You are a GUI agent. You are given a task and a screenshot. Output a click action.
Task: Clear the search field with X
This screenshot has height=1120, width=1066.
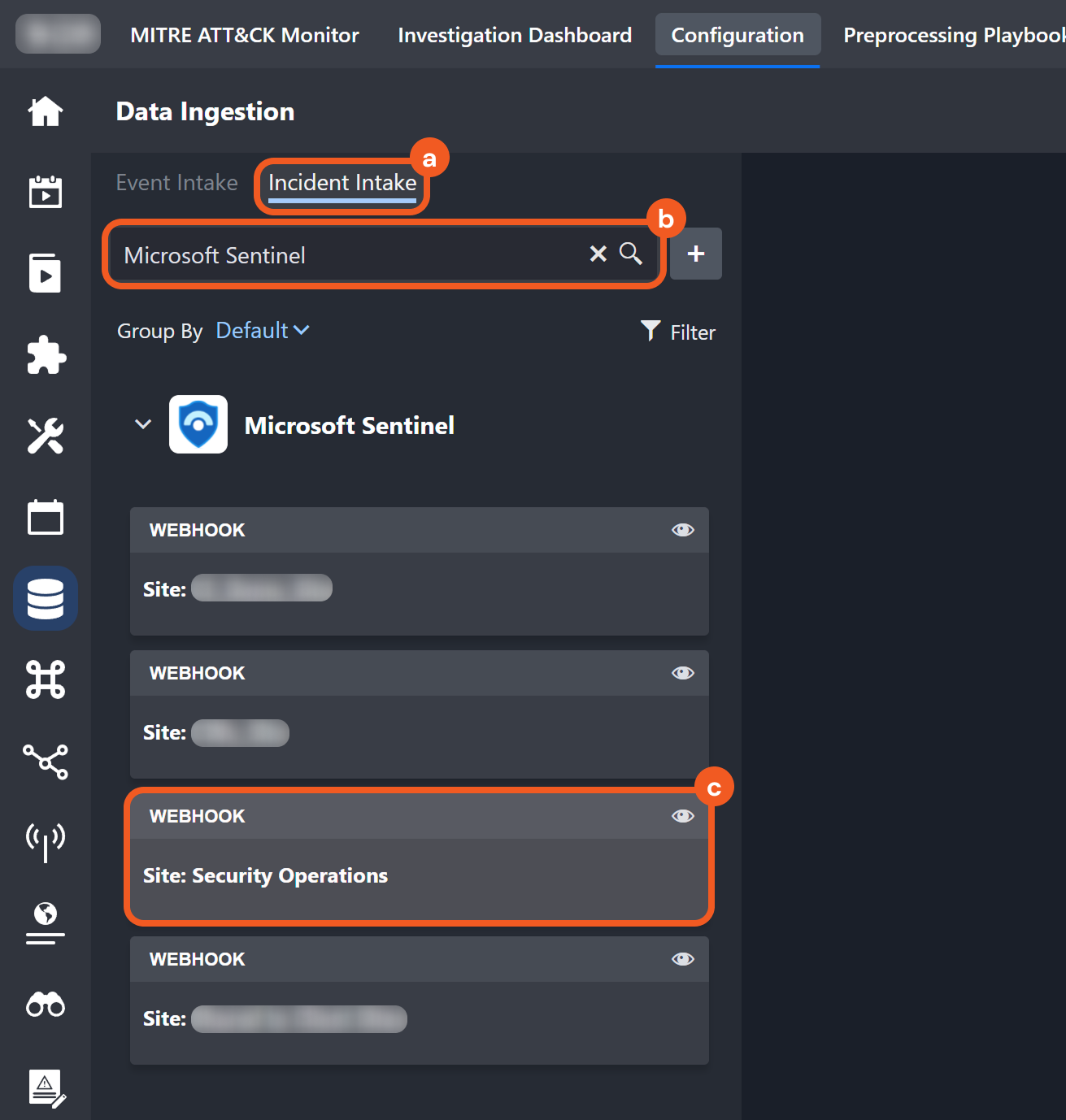(598, 254)
